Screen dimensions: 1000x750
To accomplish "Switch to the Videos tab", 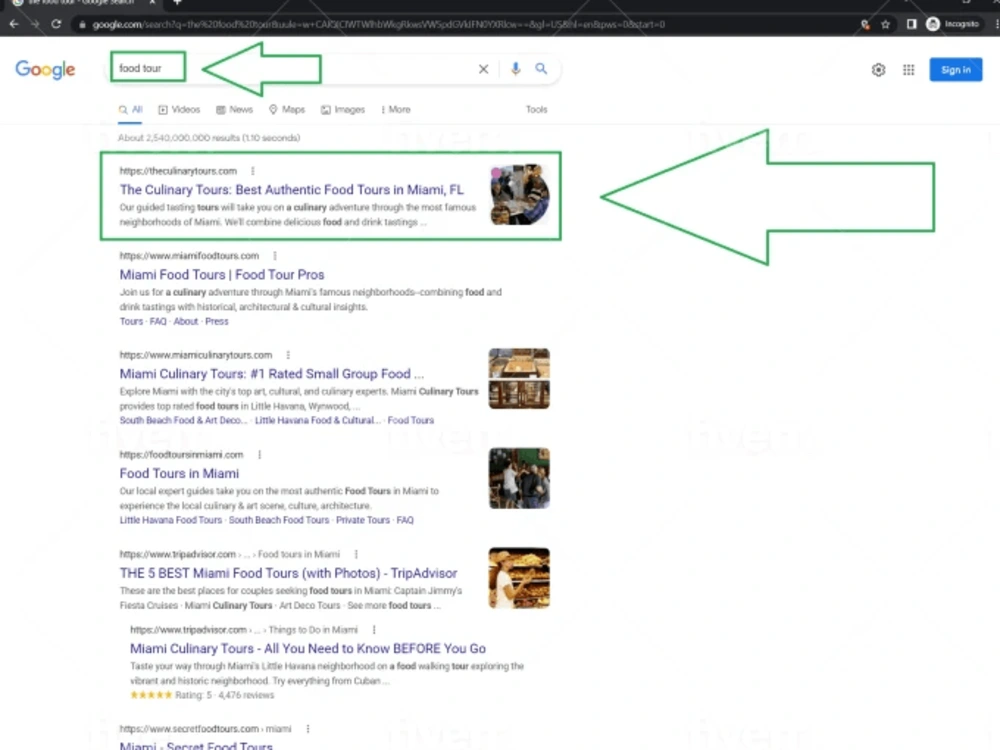I will tap(179, 110).
